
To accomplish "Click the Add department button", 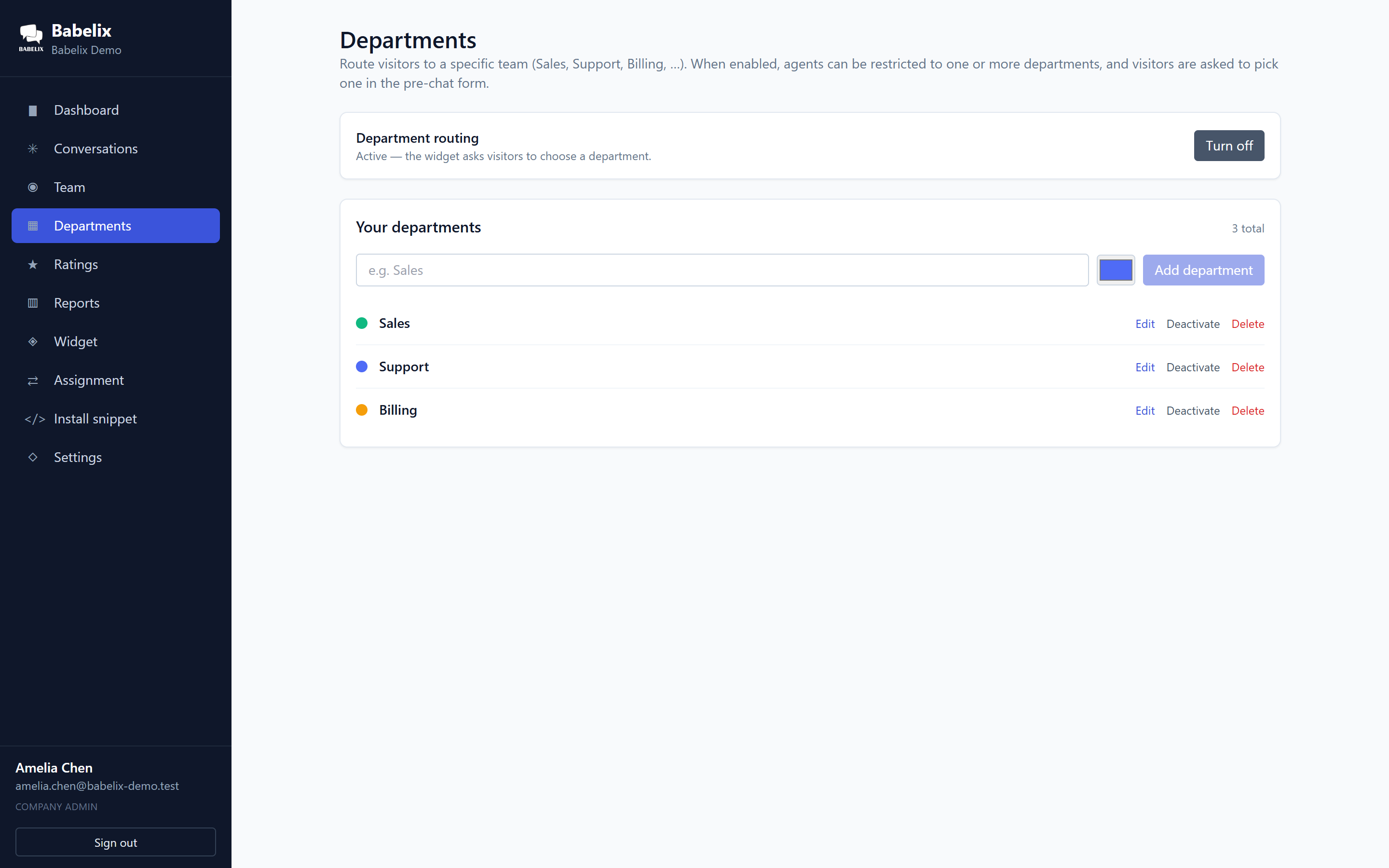I will pos(1203,270).
